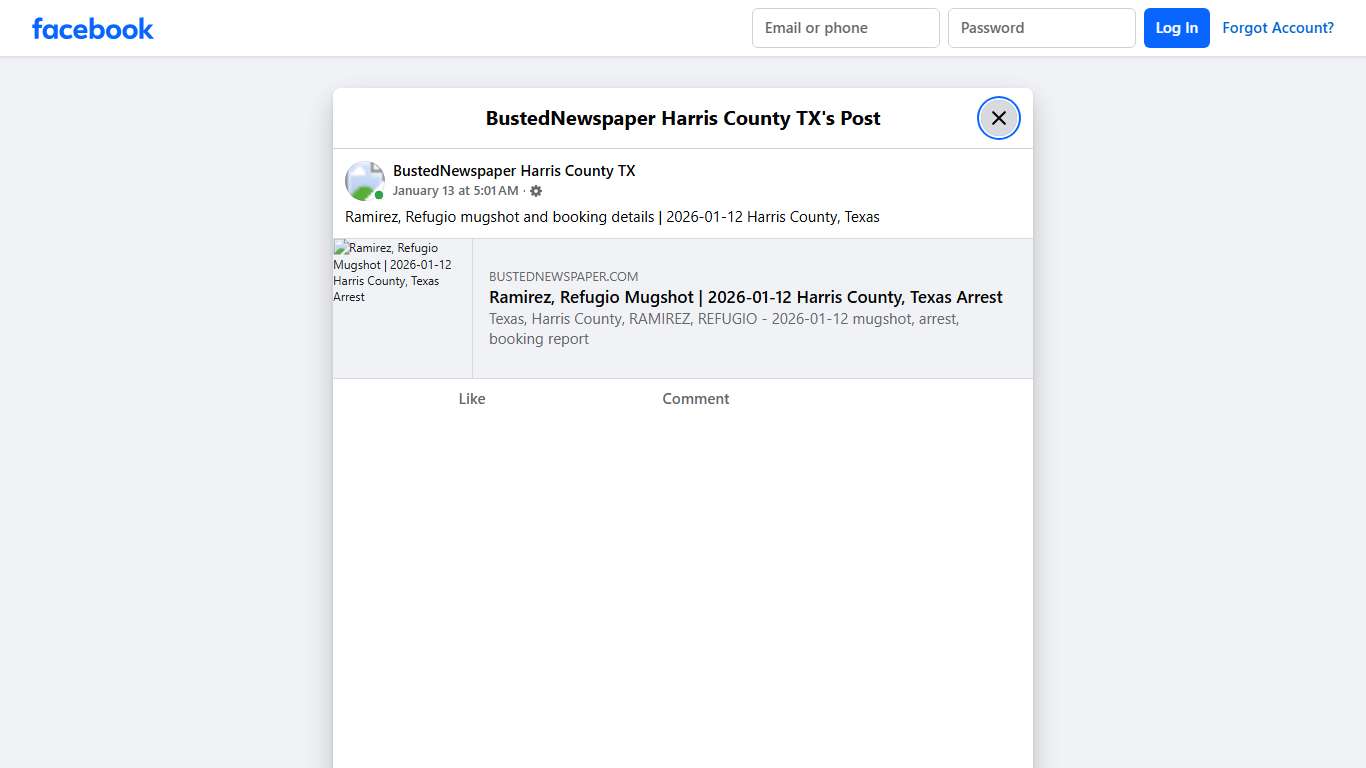The width and height of the screenshot is (1366, 768).
Task: Select the BustedNewspaper profile picture
Action: [364, 180]
